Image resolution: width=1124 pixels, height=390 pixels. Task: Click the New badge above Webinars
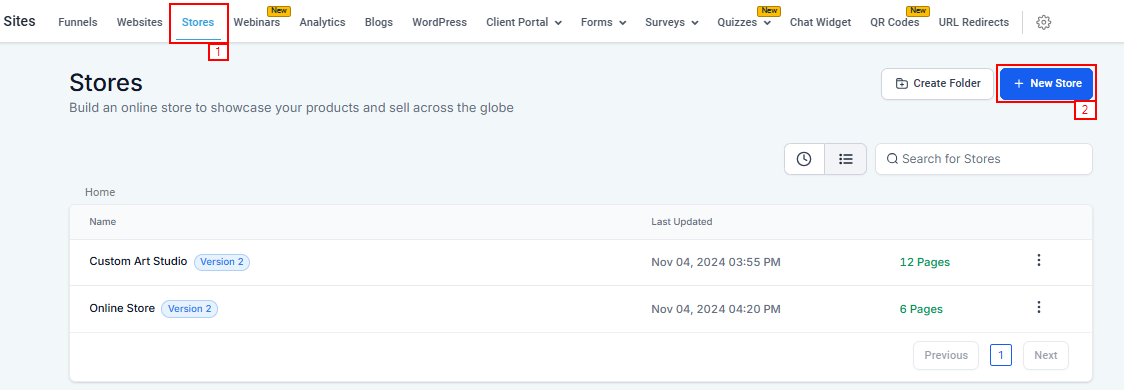[278, 11]
